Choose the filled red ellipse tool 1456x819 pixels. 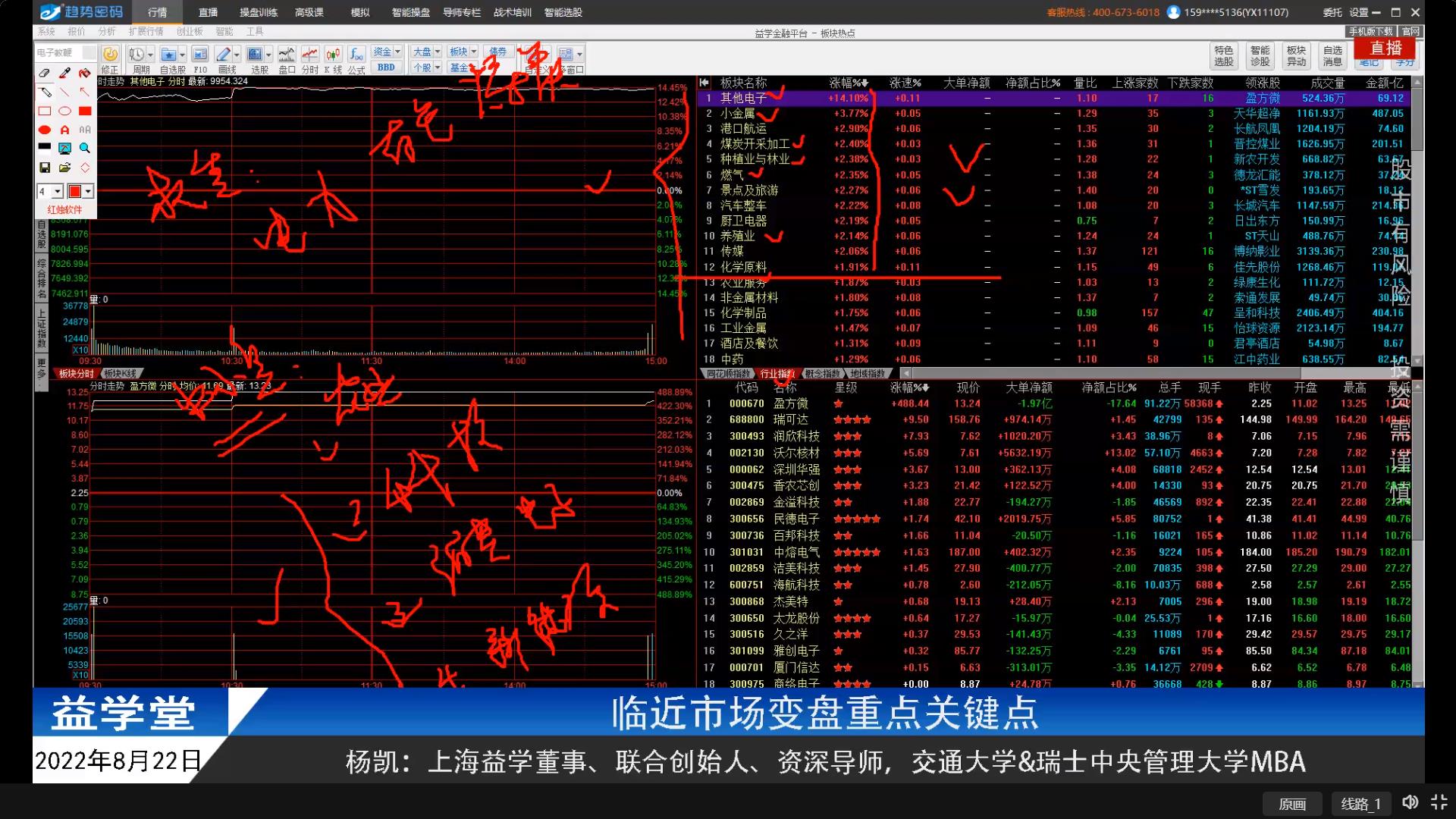[45, 130]
